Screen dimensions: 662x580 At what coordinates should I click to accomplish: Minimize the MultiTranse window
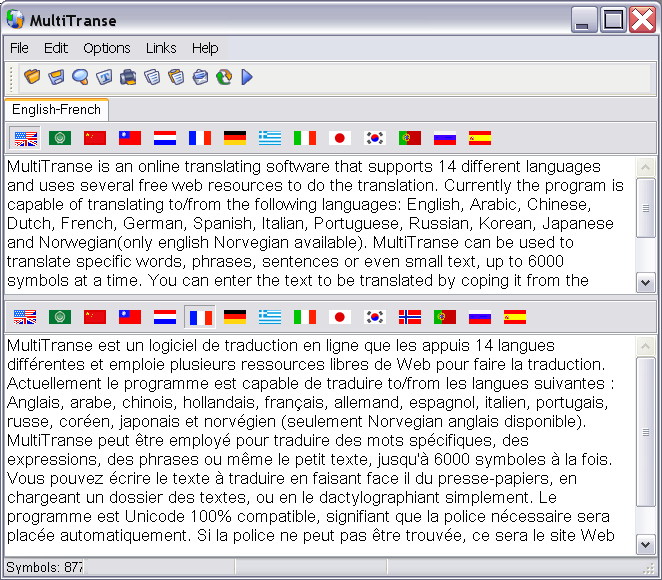tap(584, 19)
